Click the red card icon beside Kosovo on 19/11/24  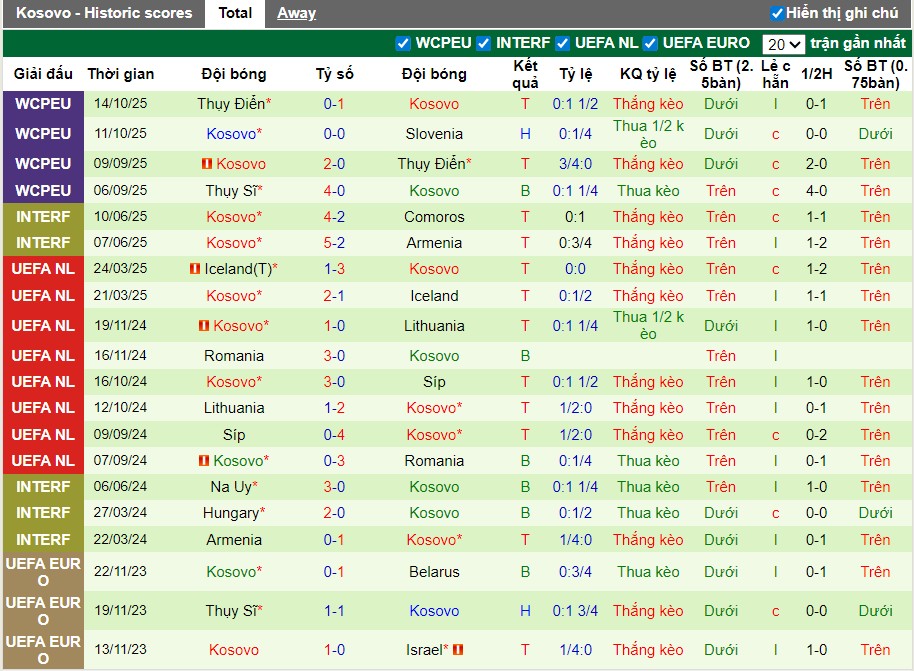pos(204,326)
